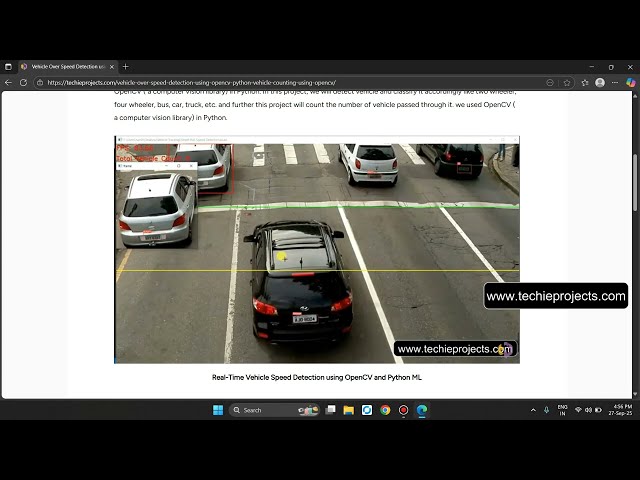
Task: Click the browser Back arrow
Action: pos(9,82)
